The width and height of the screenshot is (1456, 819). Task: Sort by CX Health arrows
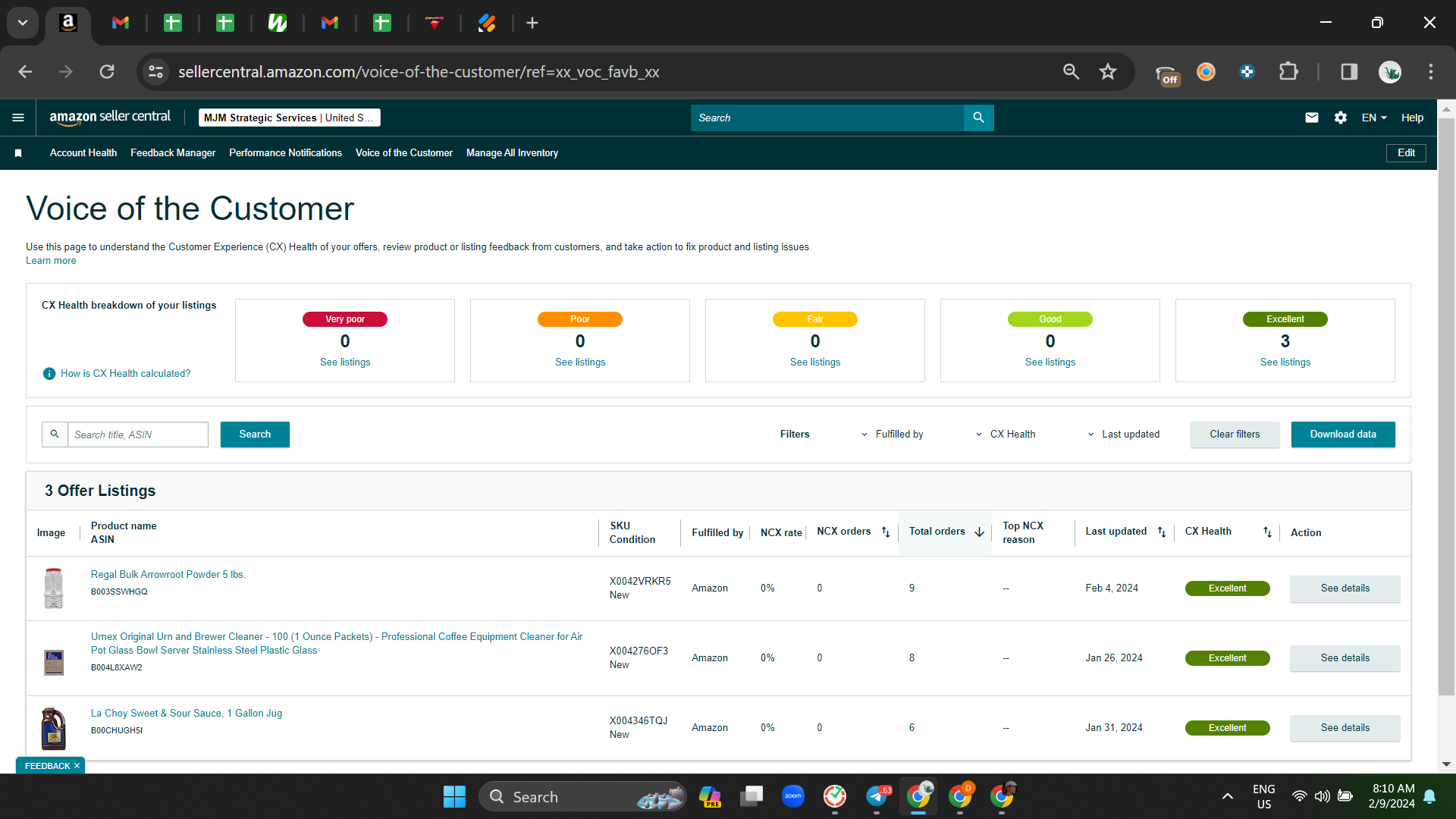click(x=1267, y=532)
